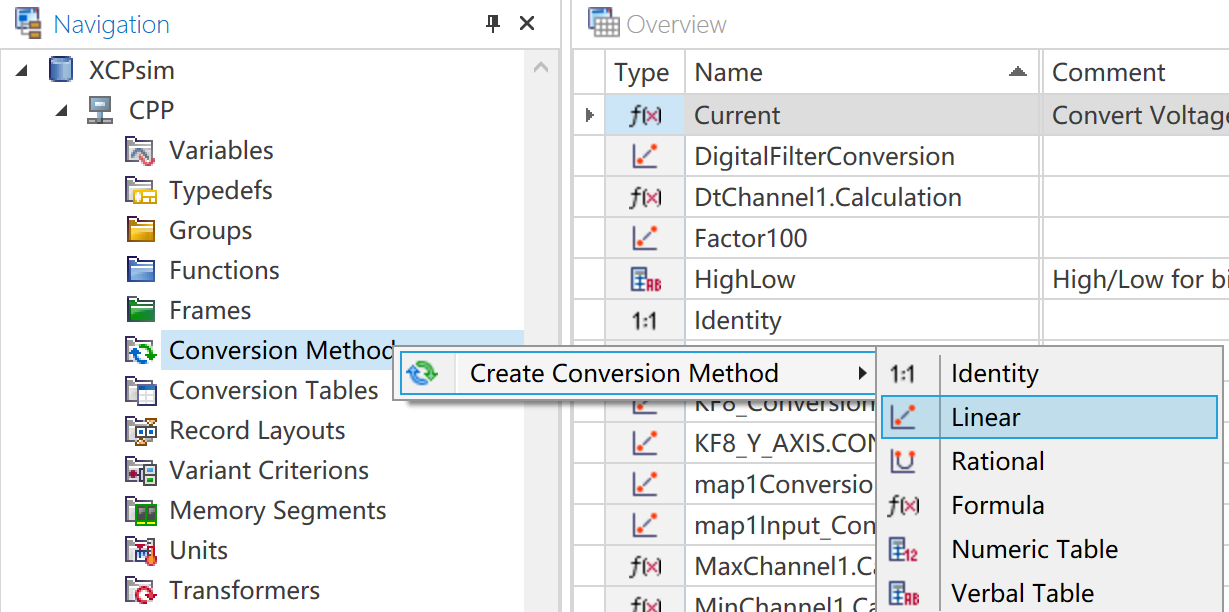1229x612 pixels.
Task: Select Conversion Tables tree item
Action: point(274,391)
